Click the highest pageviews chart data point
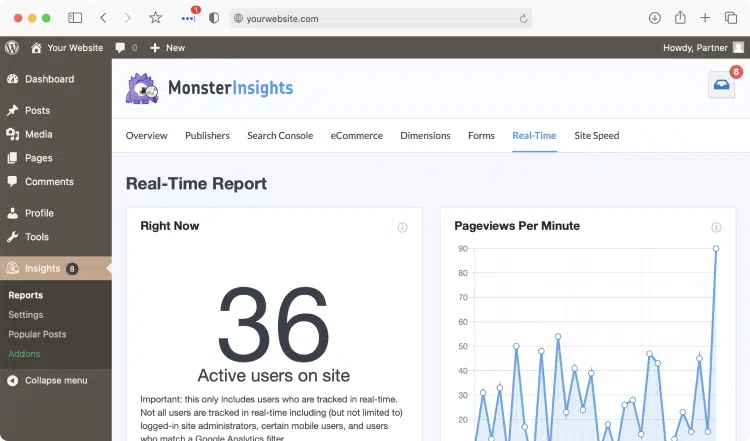This screenshot has width=750, height=441. pyautogui.click(x=716, y=248)
